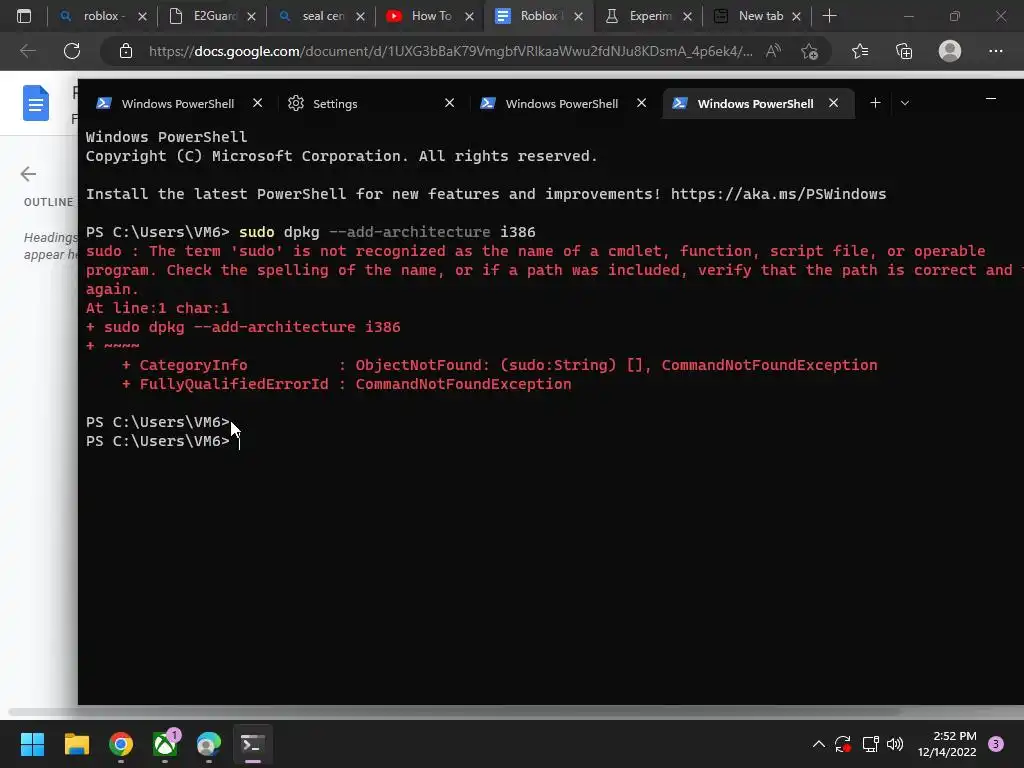This screenshot has height=768, width=1024.
Task: Go to Google Docs home via blue icon
Action: pyautogui.click(x=36, y=103)
